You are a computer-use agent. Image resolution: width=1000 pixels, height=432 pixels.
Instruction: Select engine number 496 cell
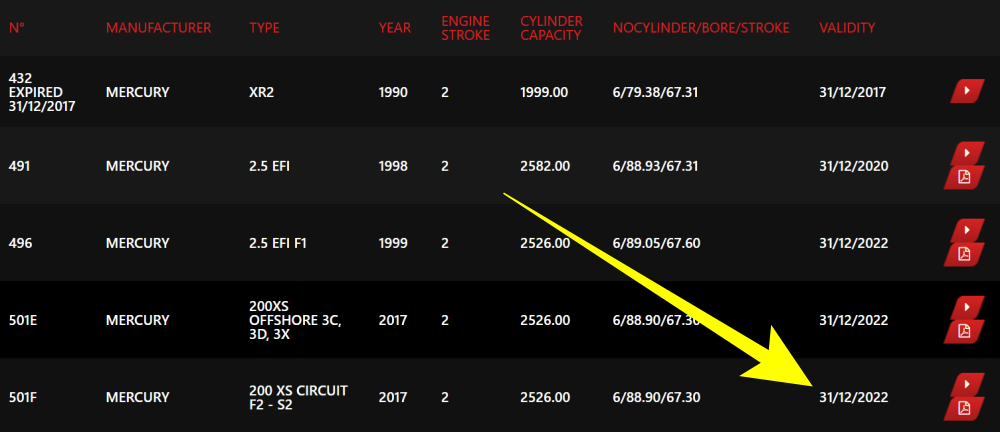19,243
